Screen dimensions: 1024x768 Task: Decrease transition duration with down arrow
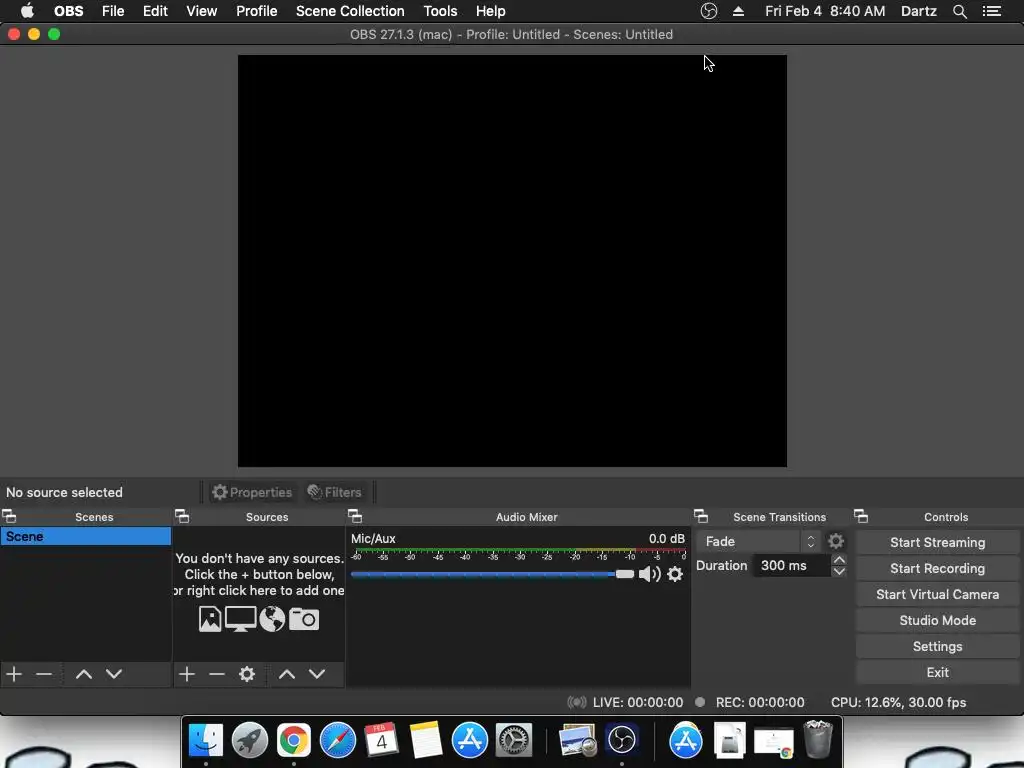click(x=839, y=571)
